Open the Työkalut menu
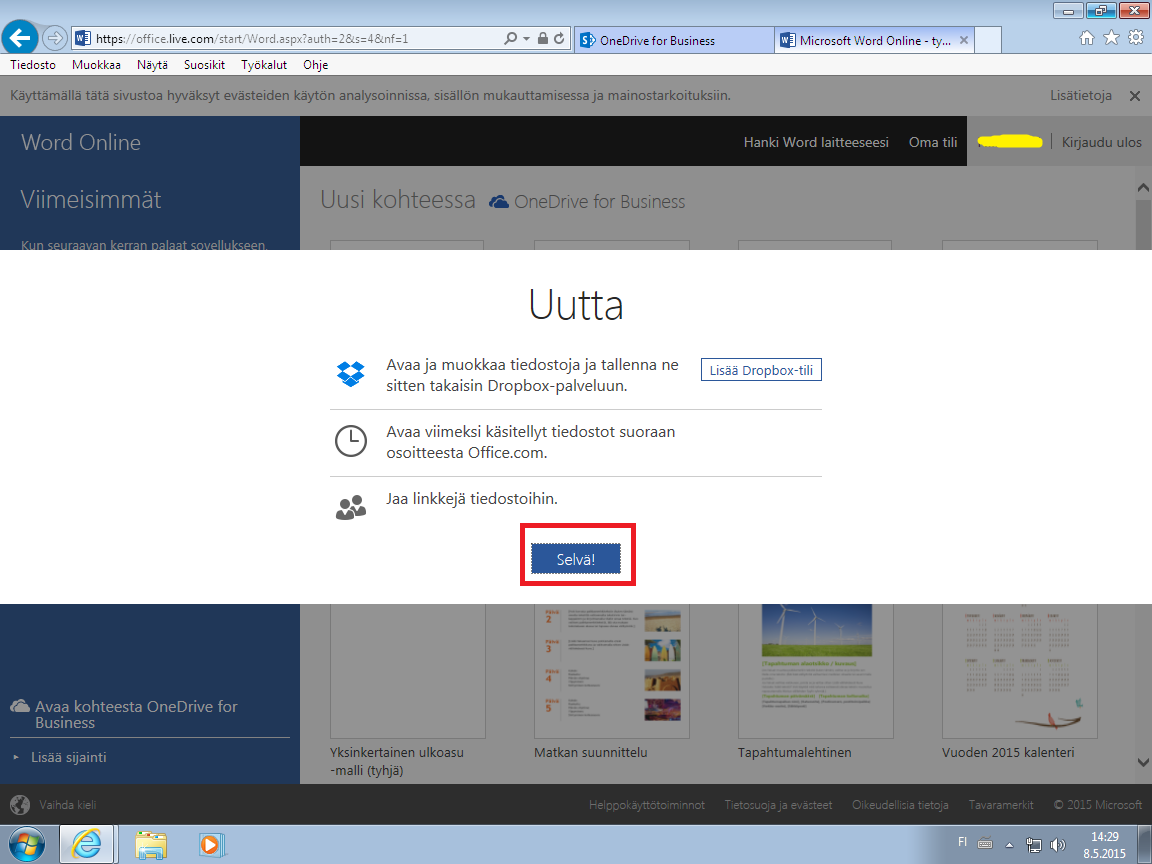The width and height of the screenshot is (1152, 864). click(264, 65)
